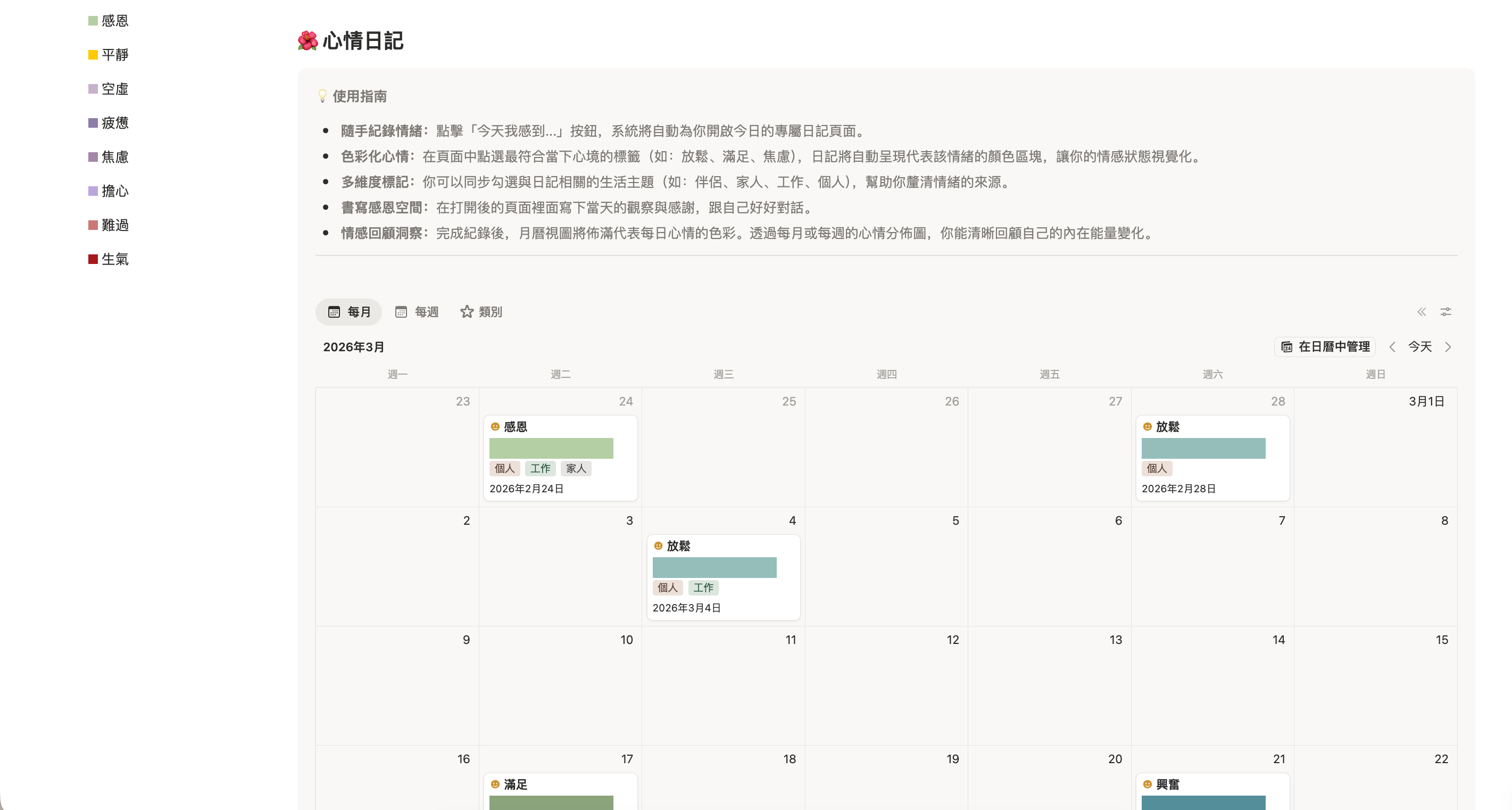The image size is (1512, 810).
Task: Collapse the toolbar with the double-chevron icon
Action: (1422, 312)
